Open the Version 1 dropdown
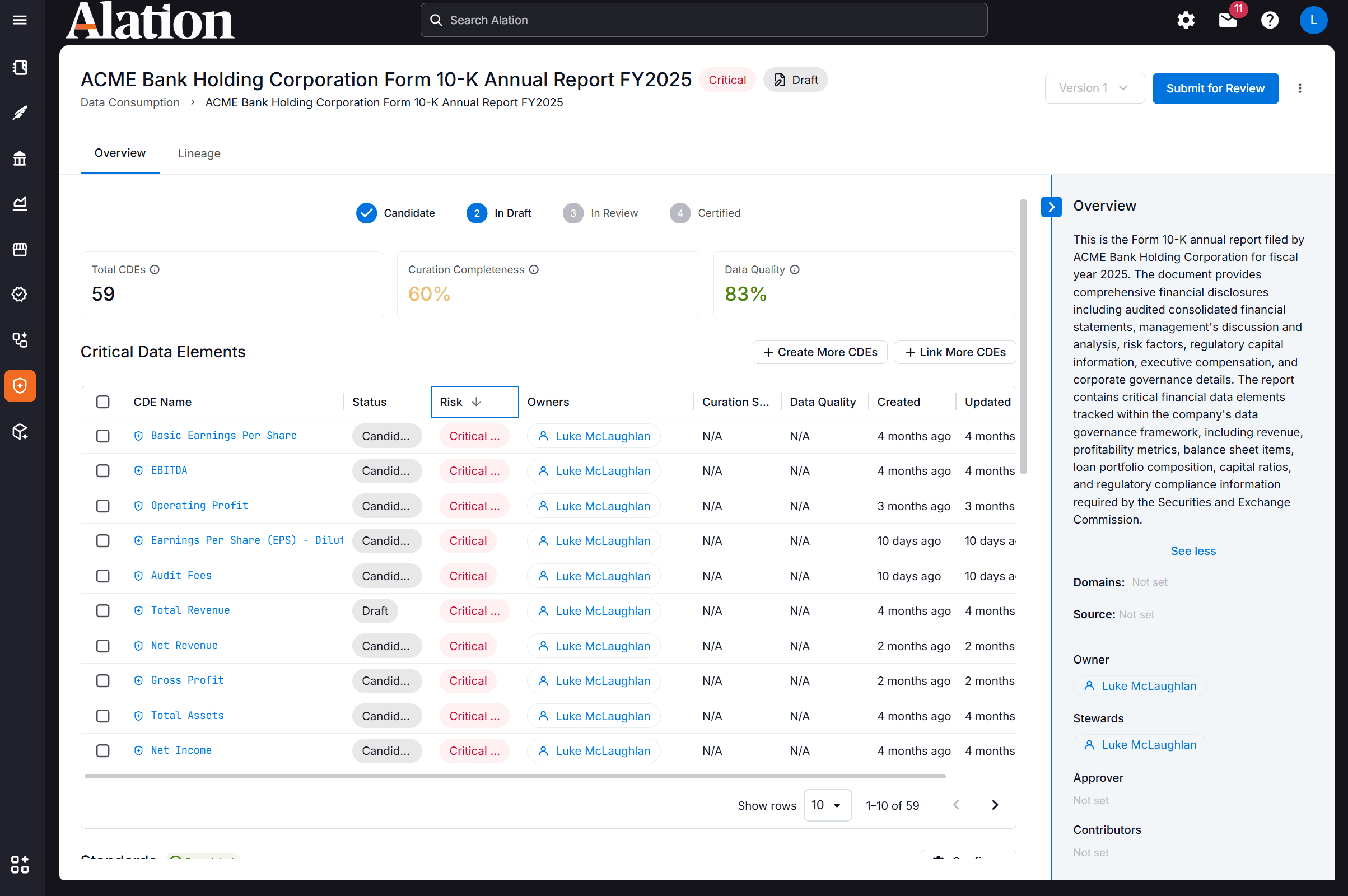 [x=1094, y=88]
